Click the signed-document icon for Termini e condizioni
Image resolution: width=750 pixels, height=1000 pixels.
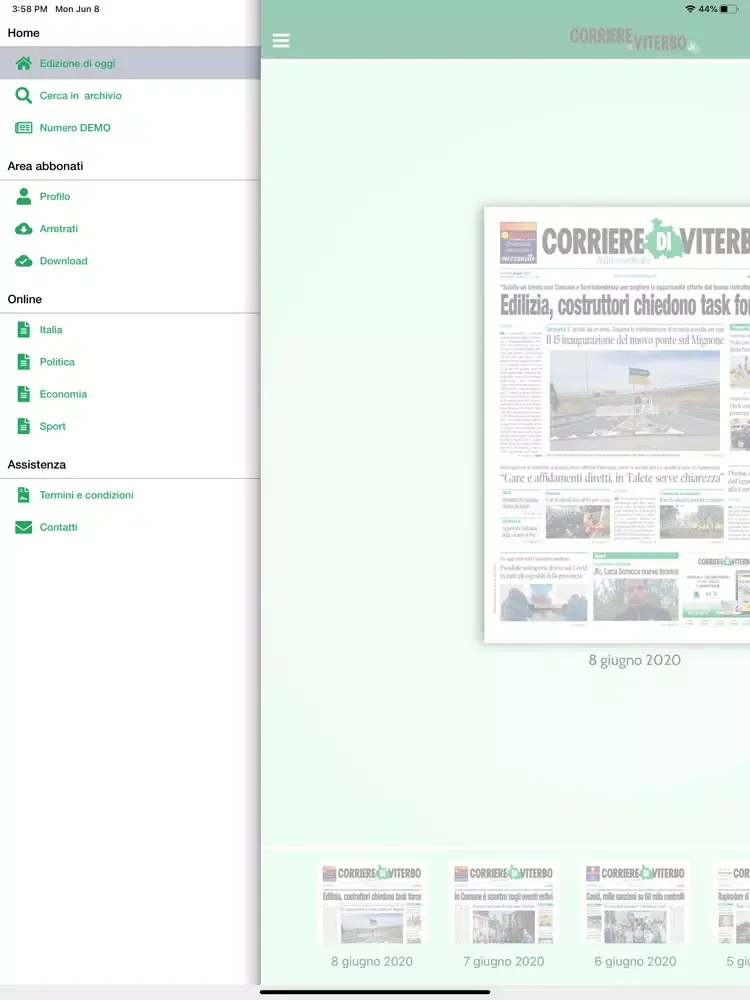pos(24,495)
